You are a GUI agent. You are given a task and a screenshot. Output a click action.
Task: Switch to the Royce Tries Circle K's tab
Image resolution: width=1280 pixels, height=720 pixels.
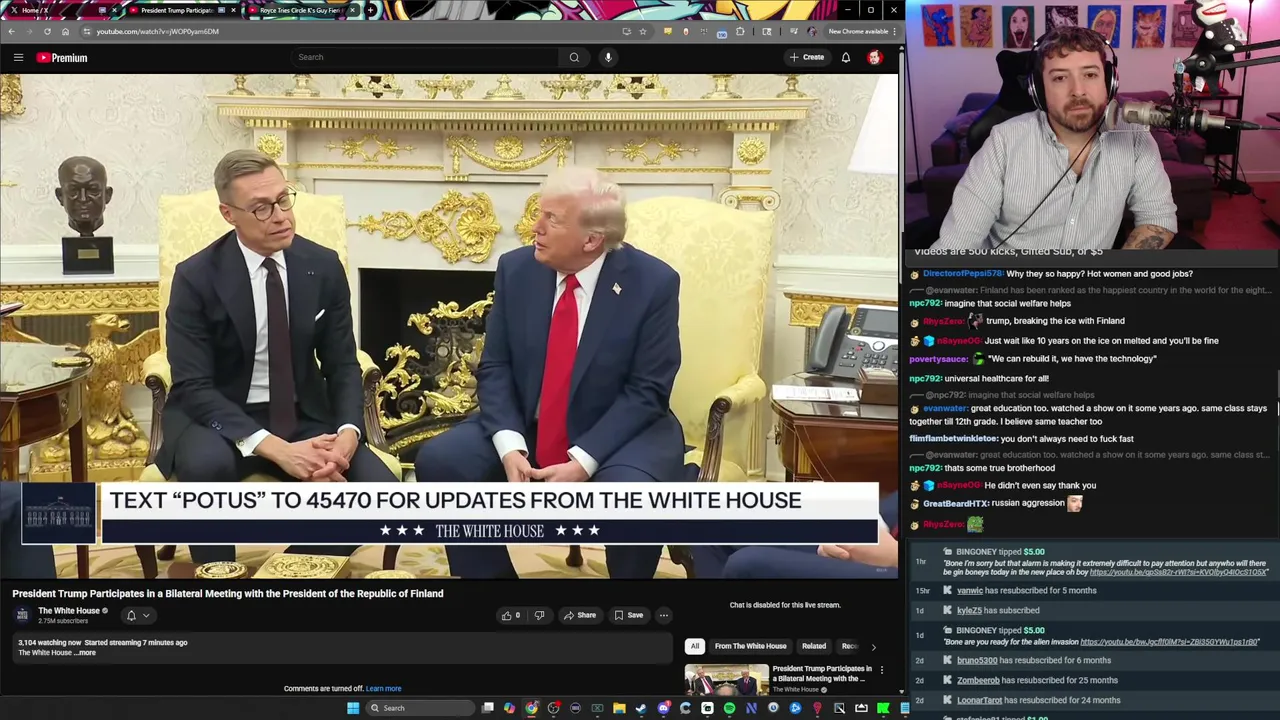[x=300, y=10]
